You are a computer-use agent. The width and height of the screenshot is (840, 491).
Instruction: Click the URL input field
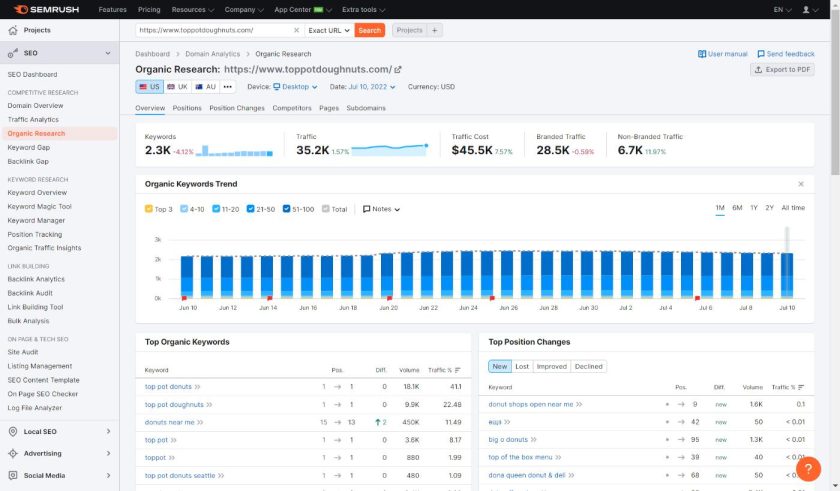click(214, 31)
